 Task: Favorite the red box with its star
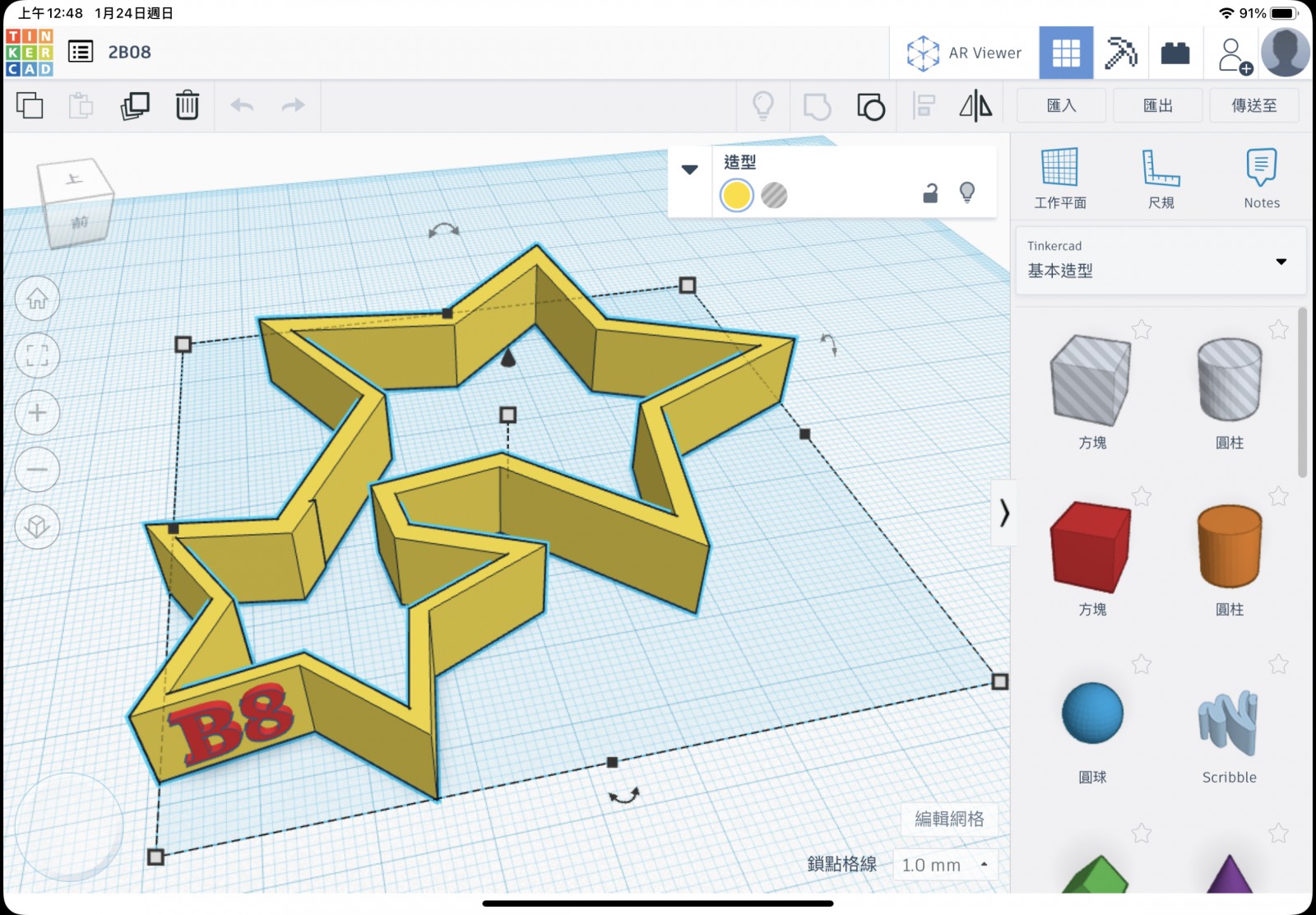pyautogui.click(x=1141, y=496)
